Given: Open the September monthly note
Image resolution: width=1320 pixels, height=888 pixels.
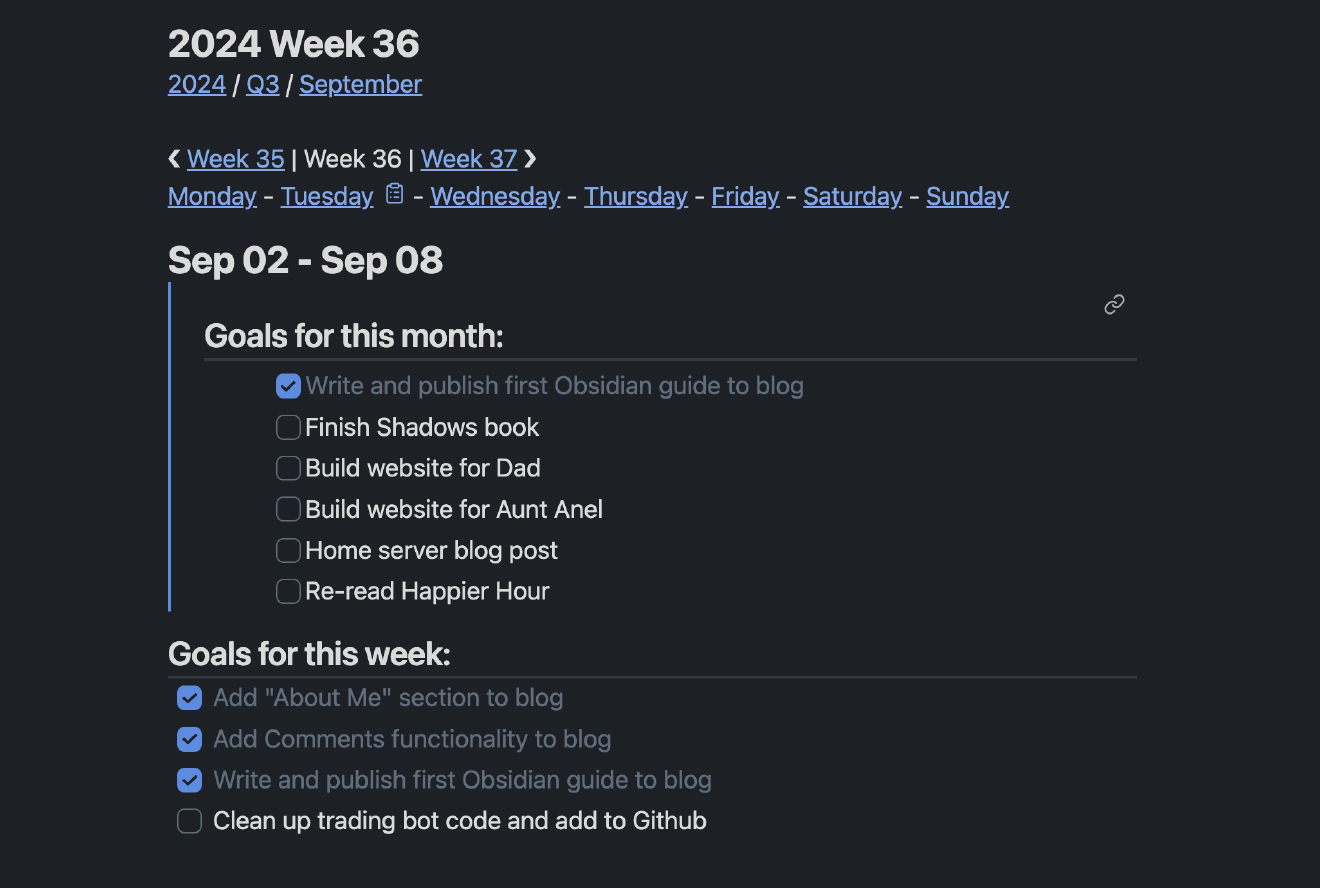Looking at the screenshot, I should tap(360, 84).
